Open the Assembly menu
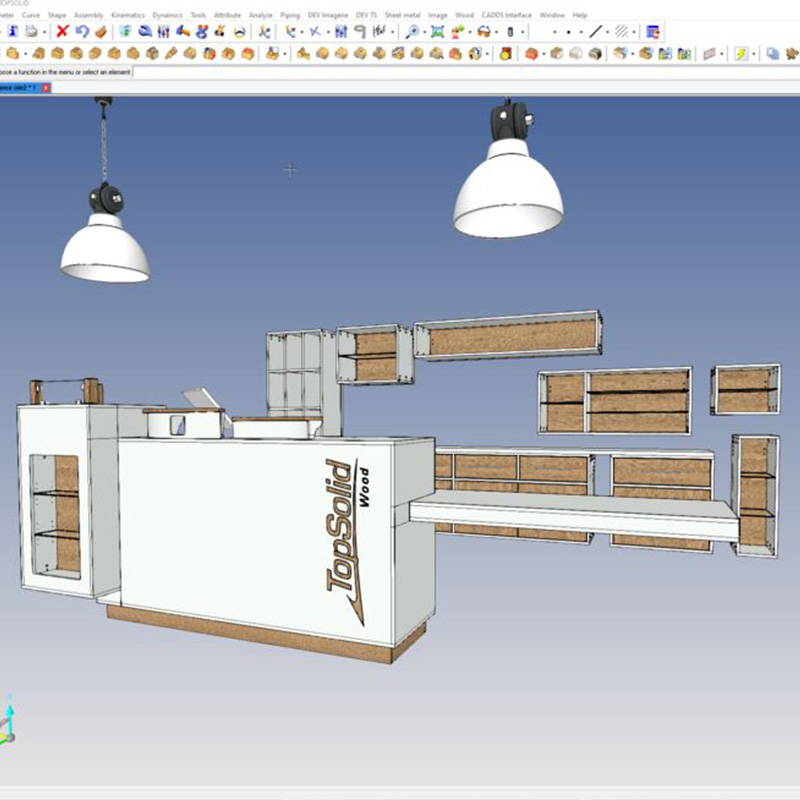Viewport: 800px width, 800px height. point(89,15)
